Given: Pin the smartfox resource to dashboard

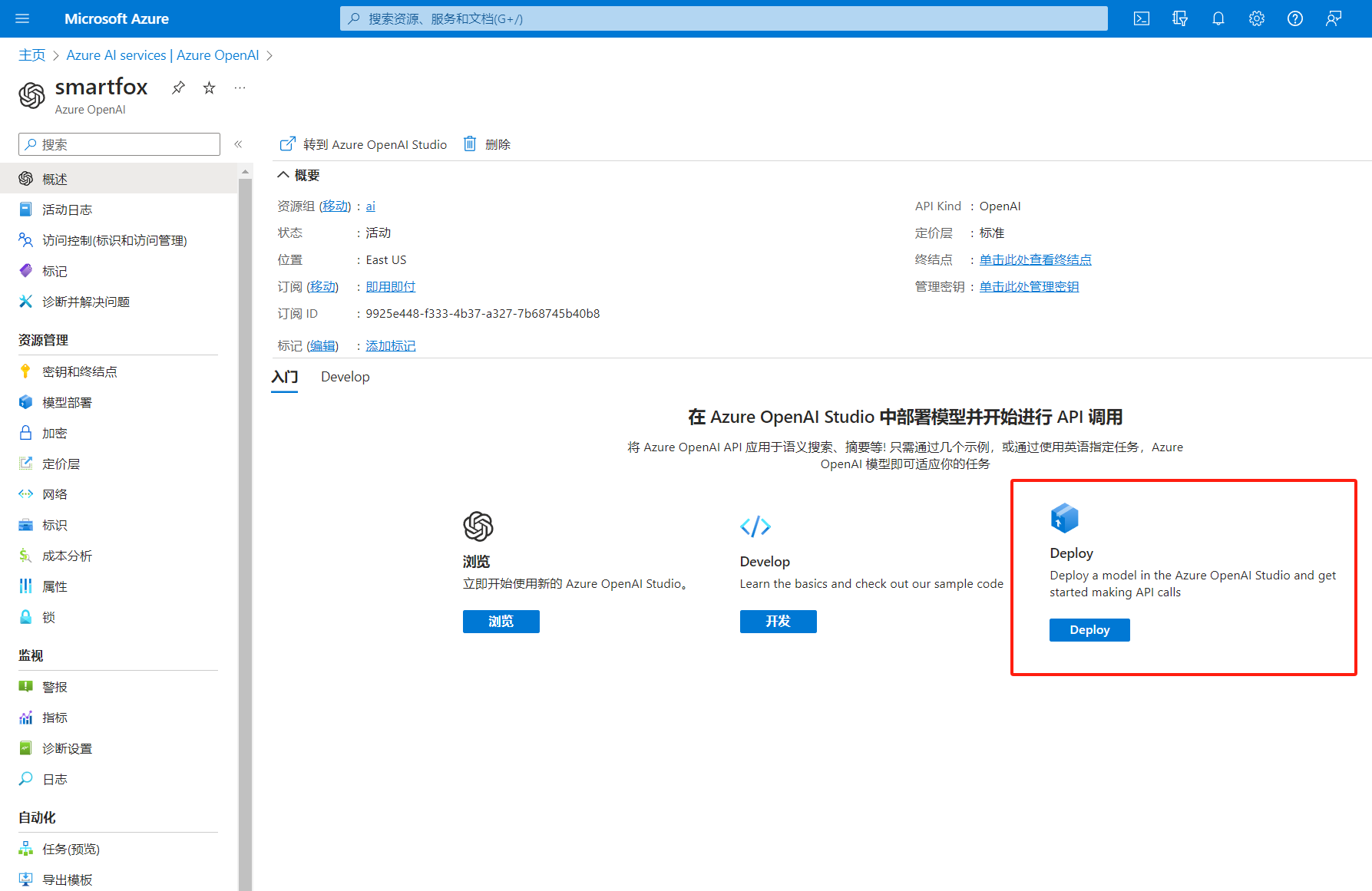Looking at the screenshot, I should pos(178,87).
